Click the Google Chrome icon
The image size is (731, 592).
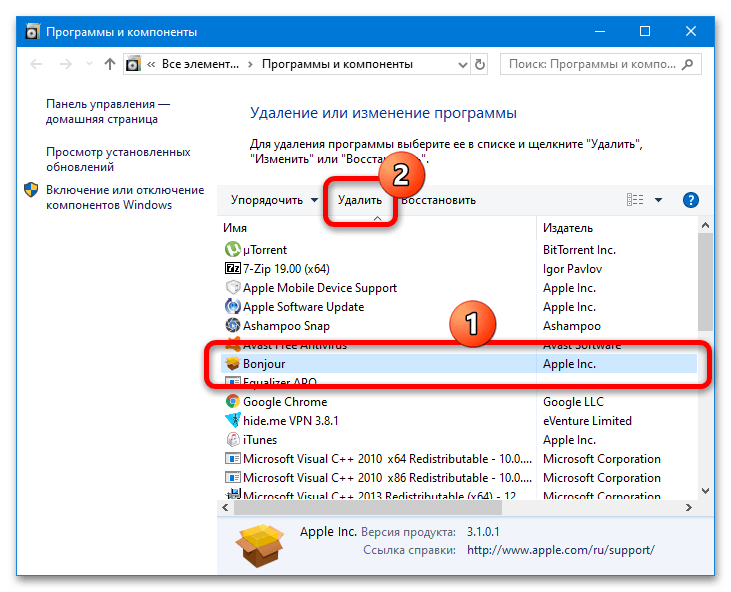tap(232, 401)
